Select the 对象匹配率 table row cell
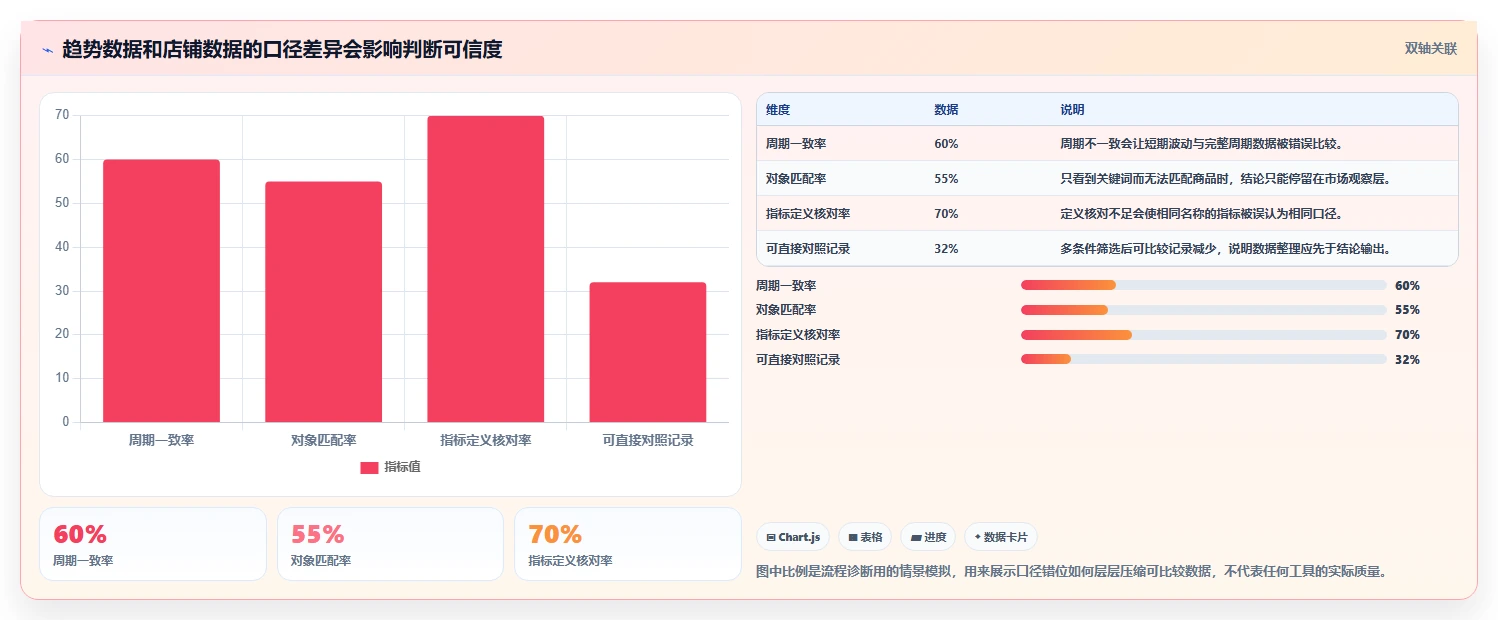The image size is (1498, 620). [x=796, y=179]
